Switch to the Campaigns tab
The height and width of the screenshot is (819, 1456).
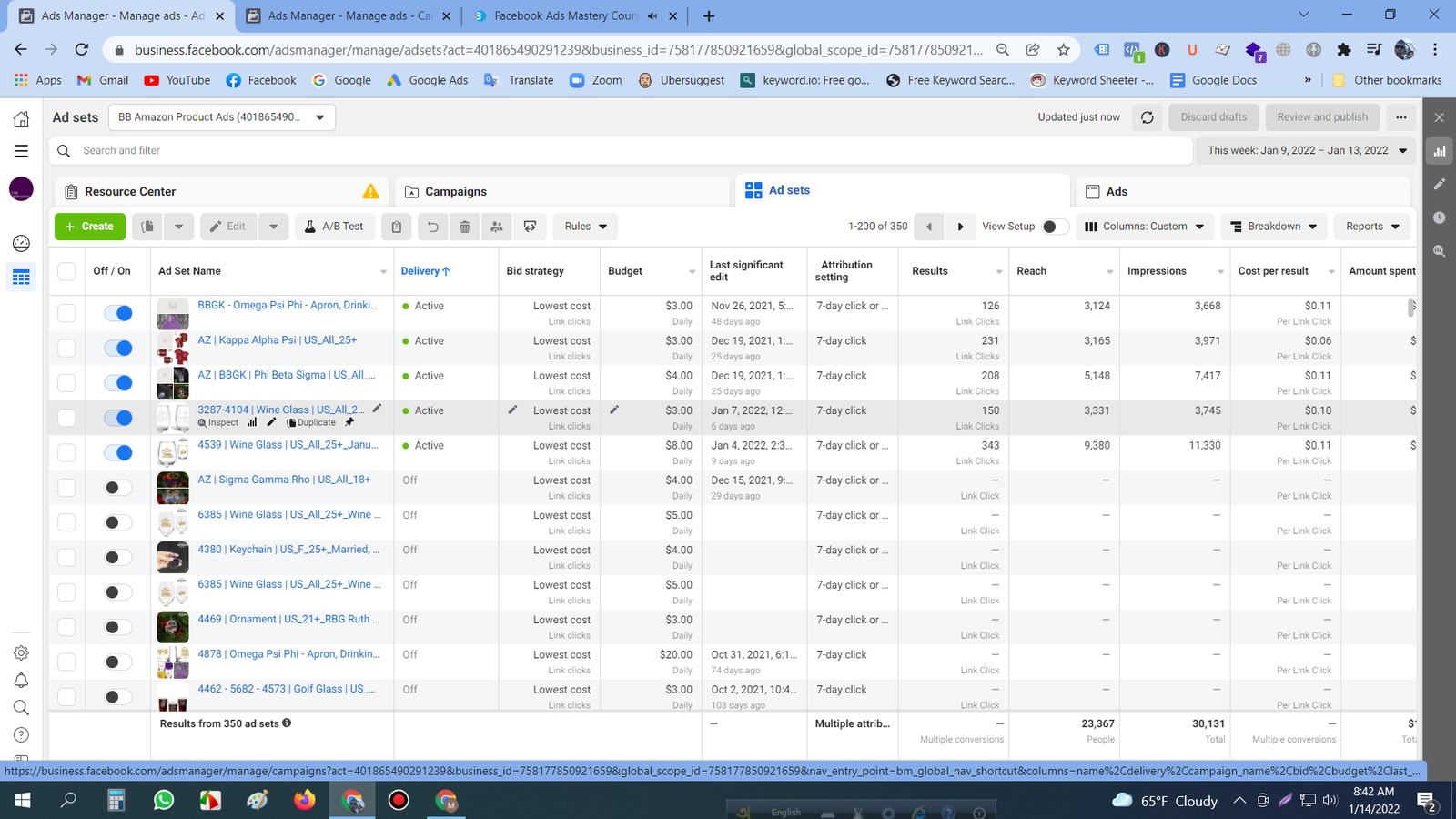(x=455, y=192)
